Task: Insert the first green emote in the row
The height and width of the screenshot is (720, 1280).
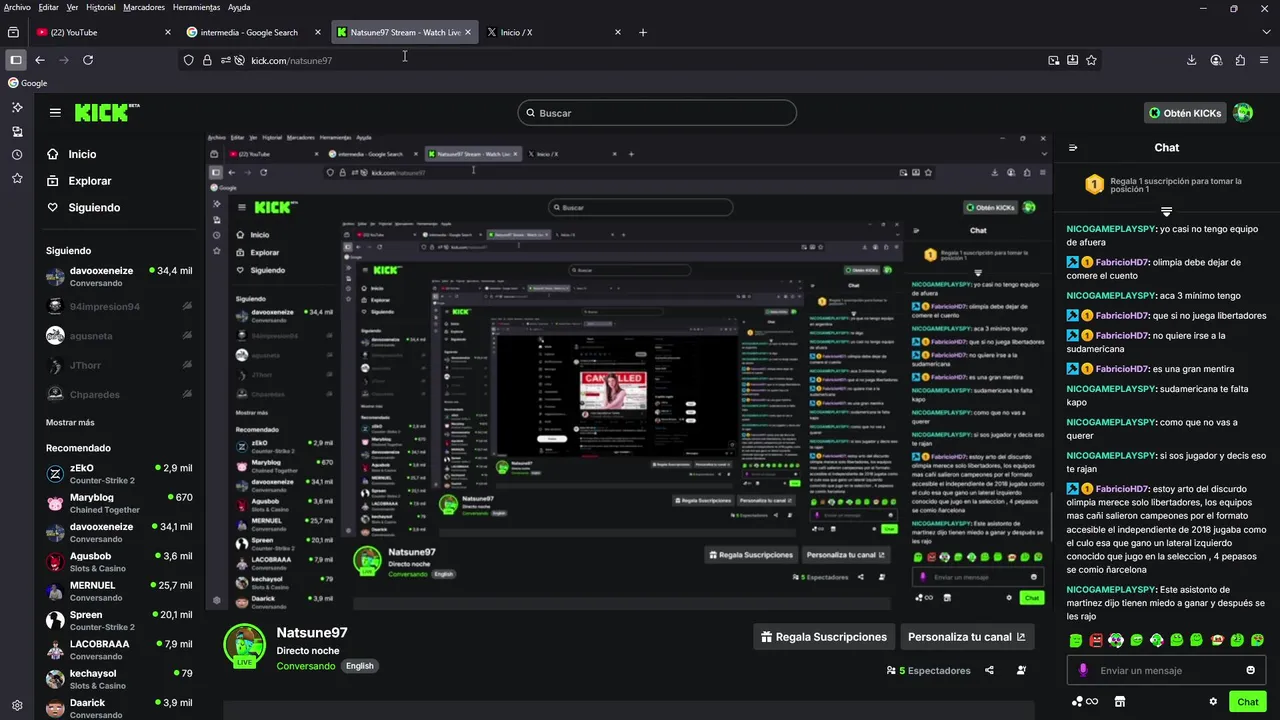Action: (1076, 640)
